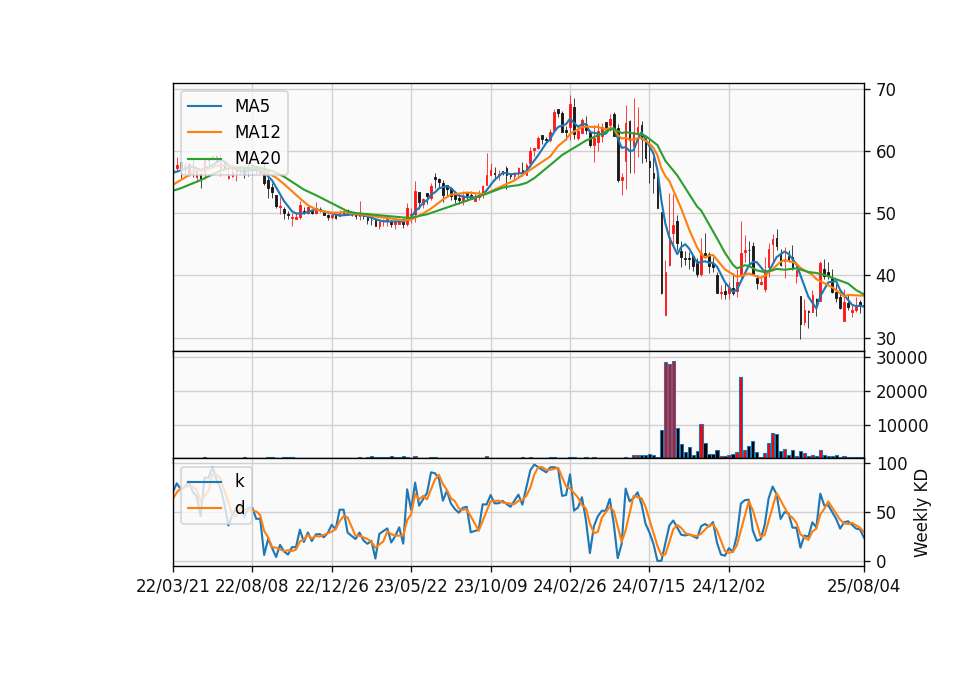Viewport: 960px width, 690px height.
Task: Click the blue MA5 legend line sample
Action: tap(204, 106)
